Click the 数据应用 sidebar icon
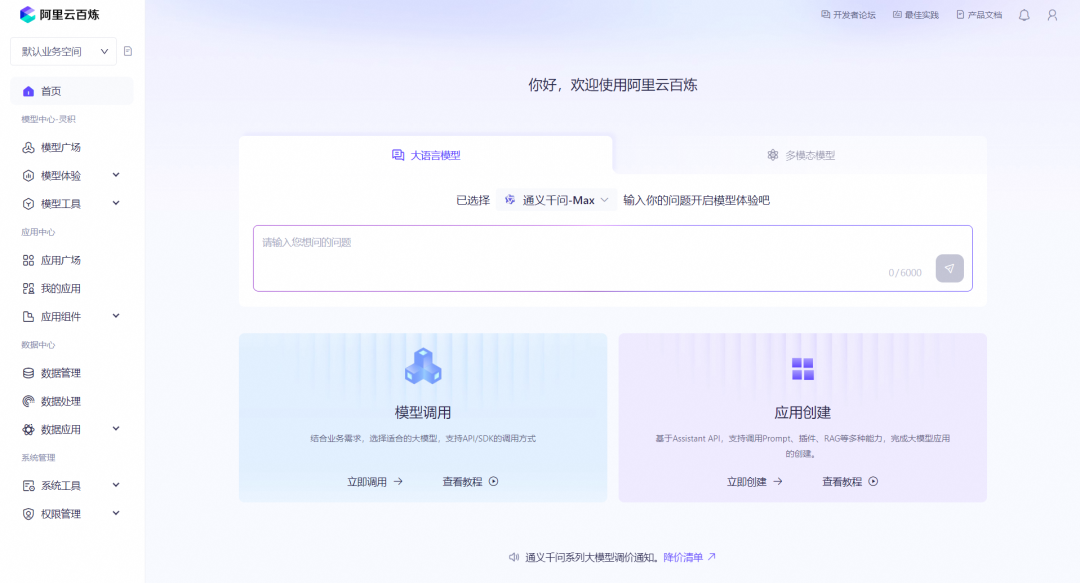The height and width of the screenshot is (583, 1080). click(28, 430)
